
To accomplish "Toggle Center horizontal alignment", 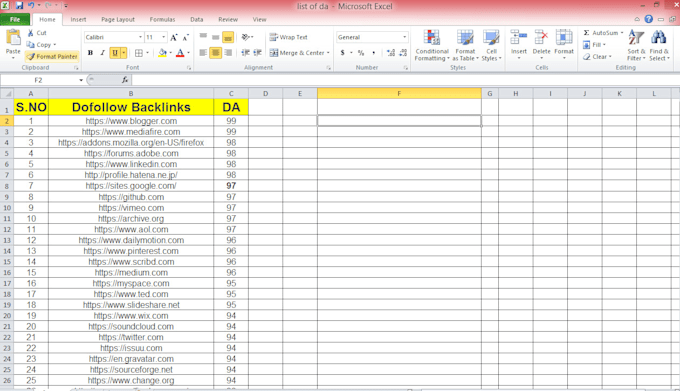I will pos(216,53).
